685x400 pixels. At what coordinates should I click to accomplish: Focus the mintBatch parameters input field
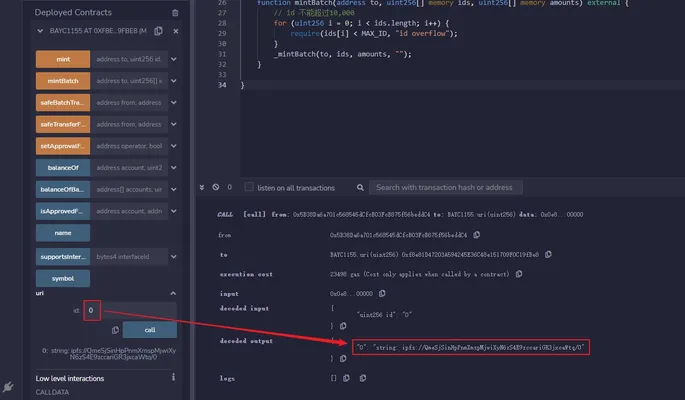129,81
